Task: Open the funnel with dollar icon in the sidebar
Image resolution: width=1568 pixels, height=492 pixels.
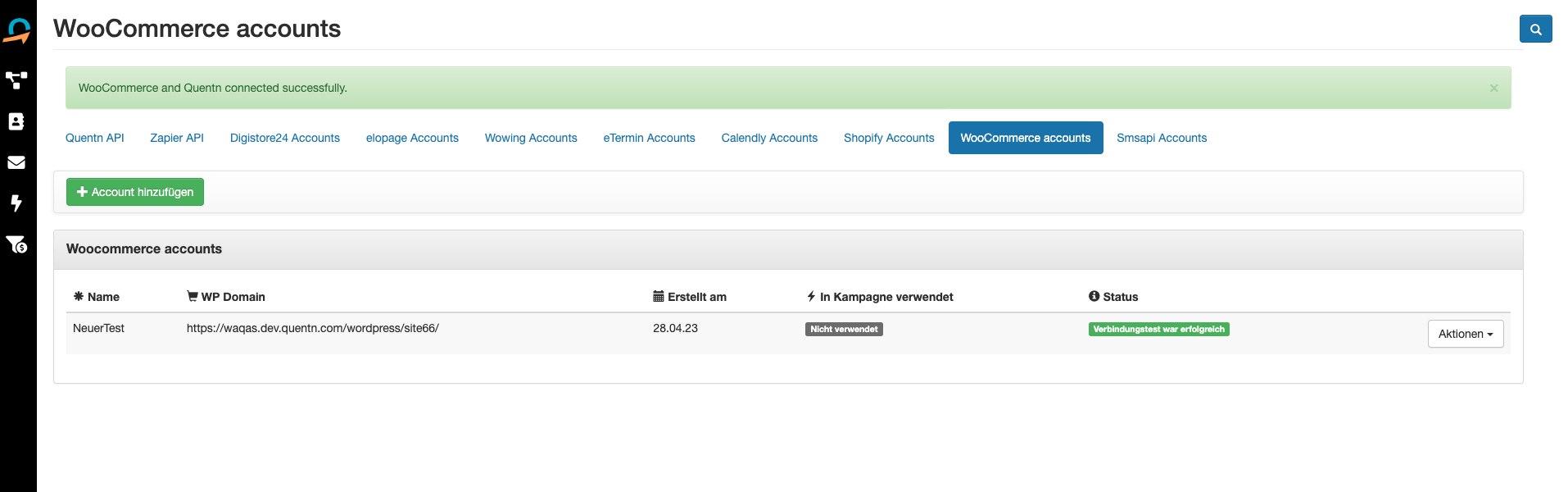Action: 16,244
